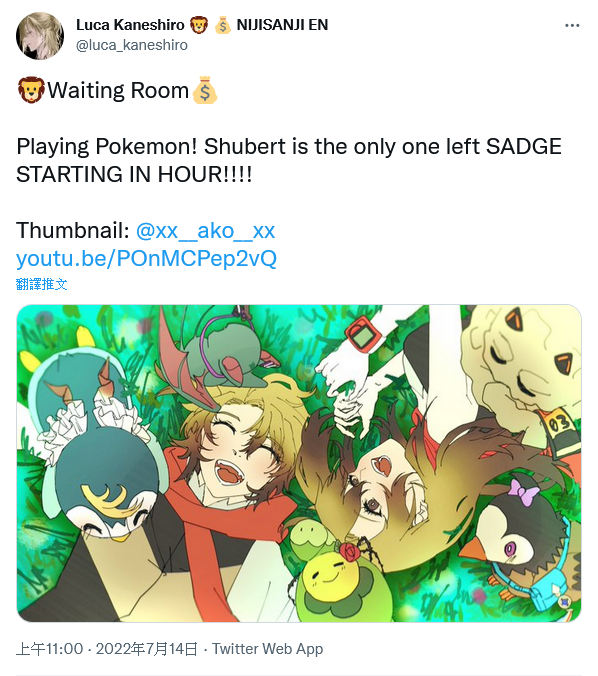
Task: Click the money bag emoji beside the display name
Action: pyautogui.click(x=222, y=25)
